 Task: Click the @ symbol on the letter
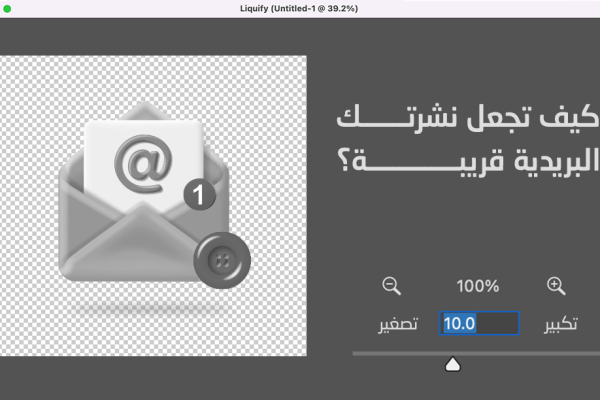142,160
